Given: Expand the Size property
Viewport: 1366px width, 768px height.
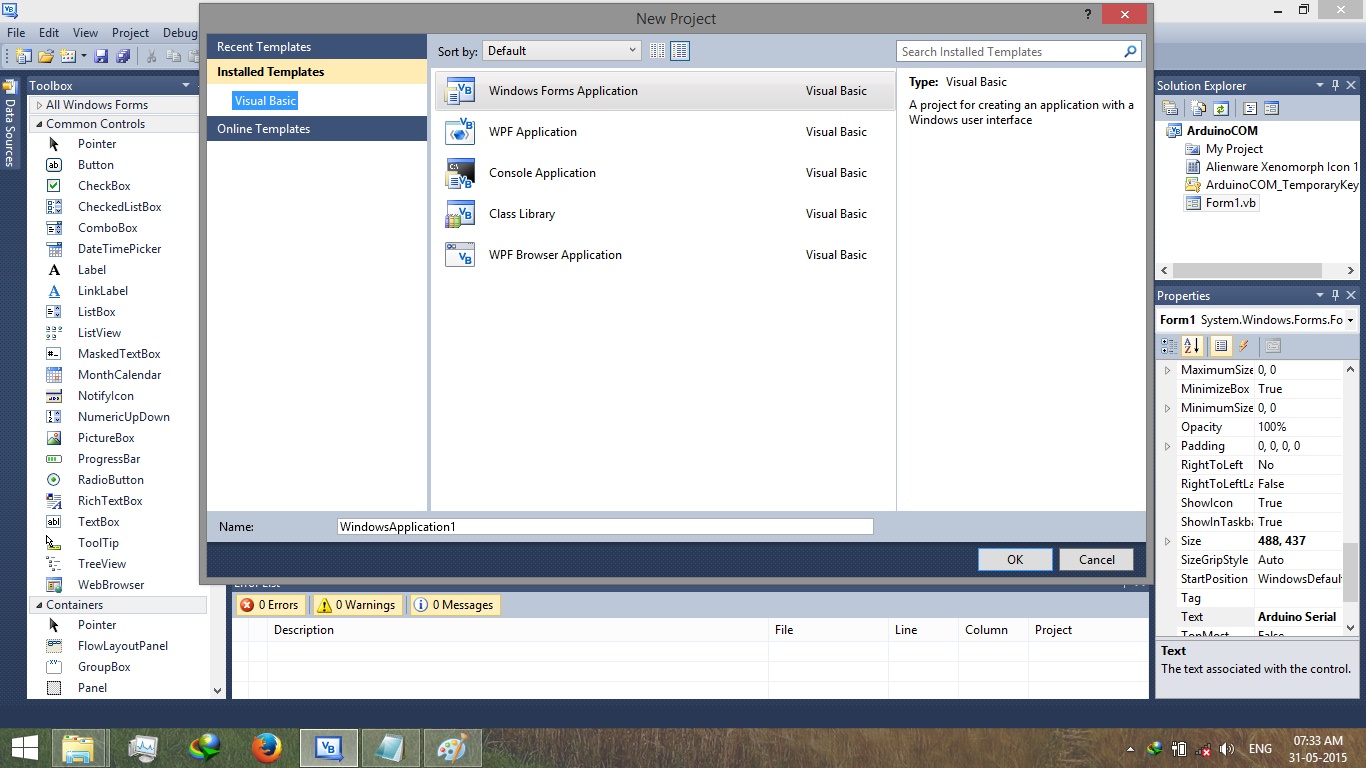Looking at the screenshot, I should click(x=1167, y=541).
